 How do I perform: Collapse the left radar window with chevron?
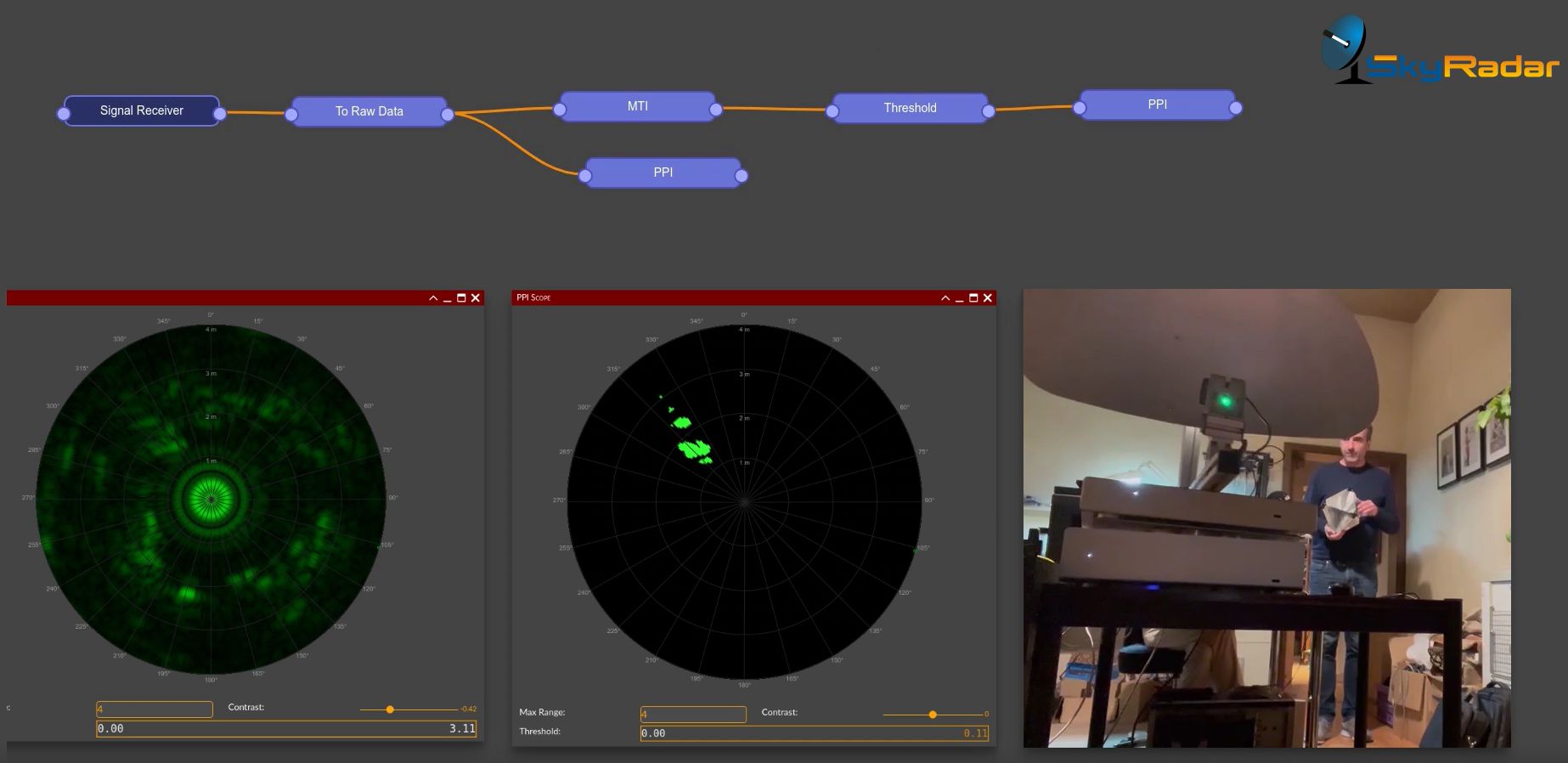tap(433, 298)
